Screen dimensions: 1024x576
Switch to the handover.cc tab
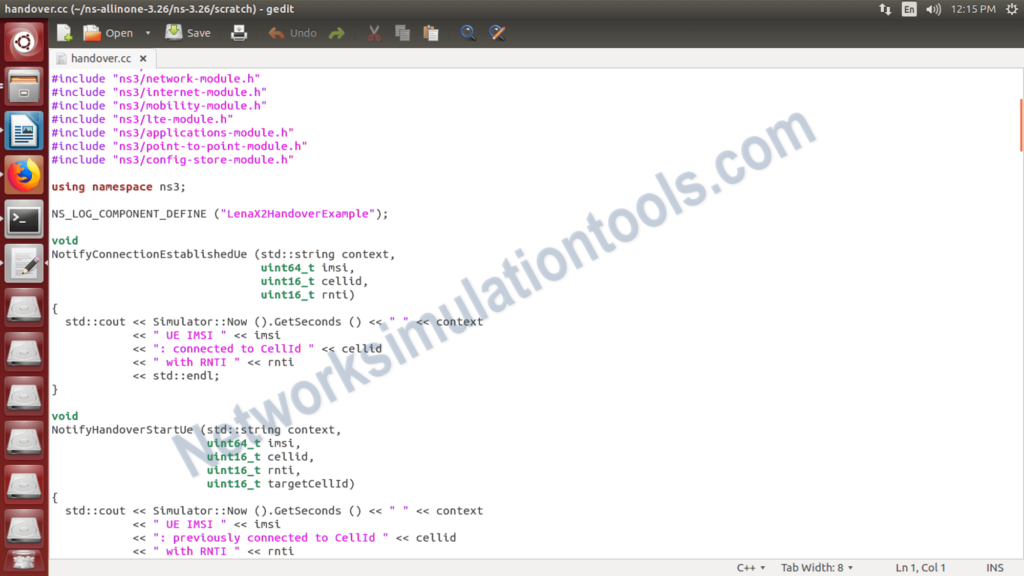(x=97, y=58)
